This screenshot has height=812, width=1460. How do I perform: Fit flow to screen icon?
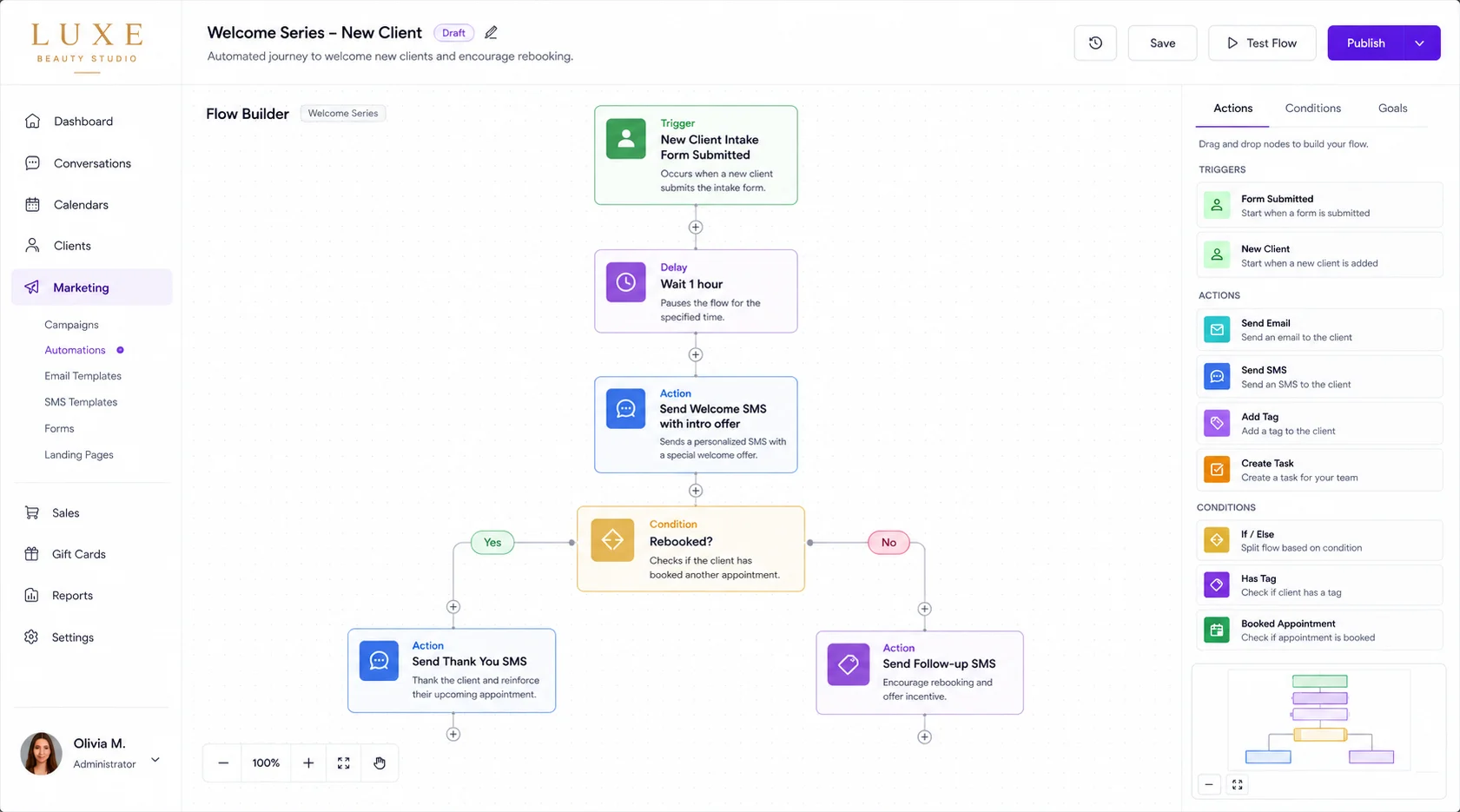(x=344, y=762)
